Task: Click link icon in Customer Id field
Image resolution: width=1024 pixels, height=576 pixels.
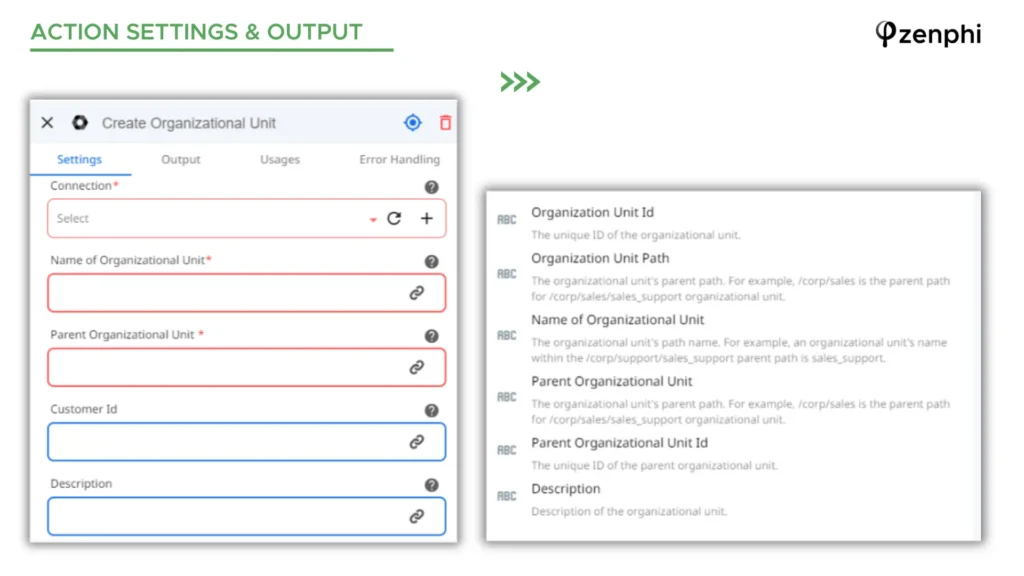Action: coord(417,442)
